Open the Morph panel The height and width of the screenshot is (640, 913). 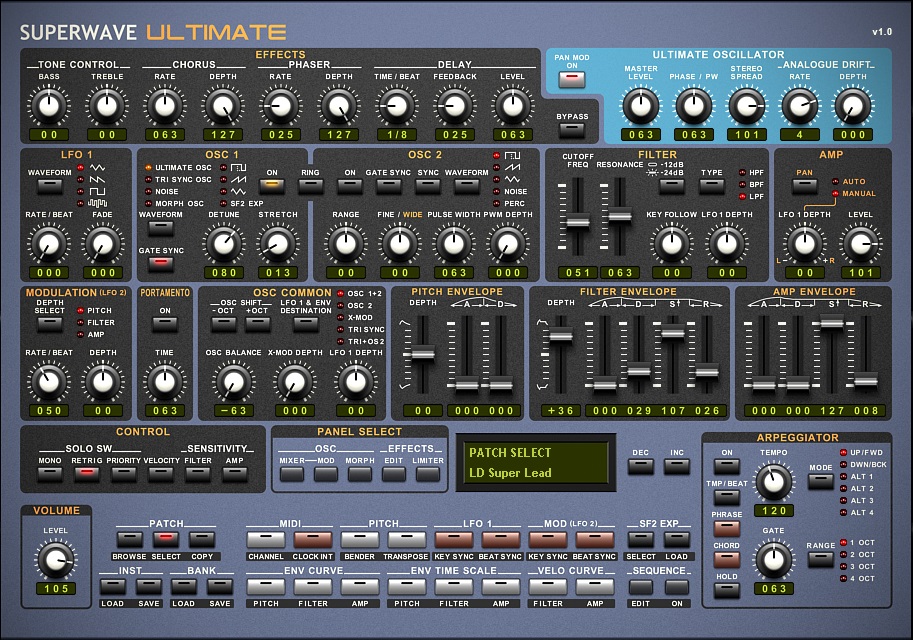360,473
